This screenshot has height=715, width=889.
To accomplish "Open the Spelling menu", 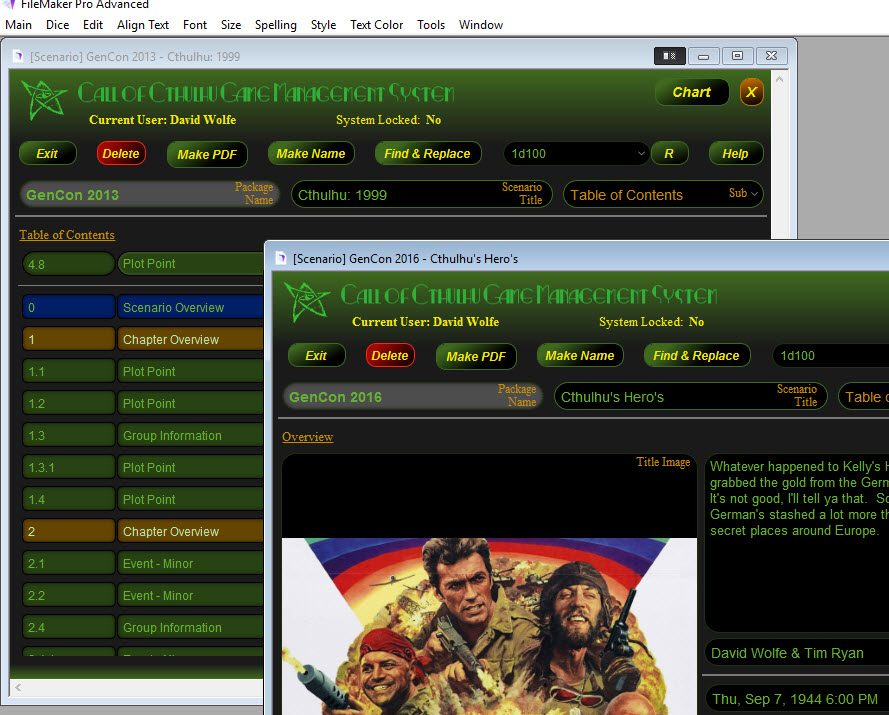I will pyautogui.click(x=276, y=25).
